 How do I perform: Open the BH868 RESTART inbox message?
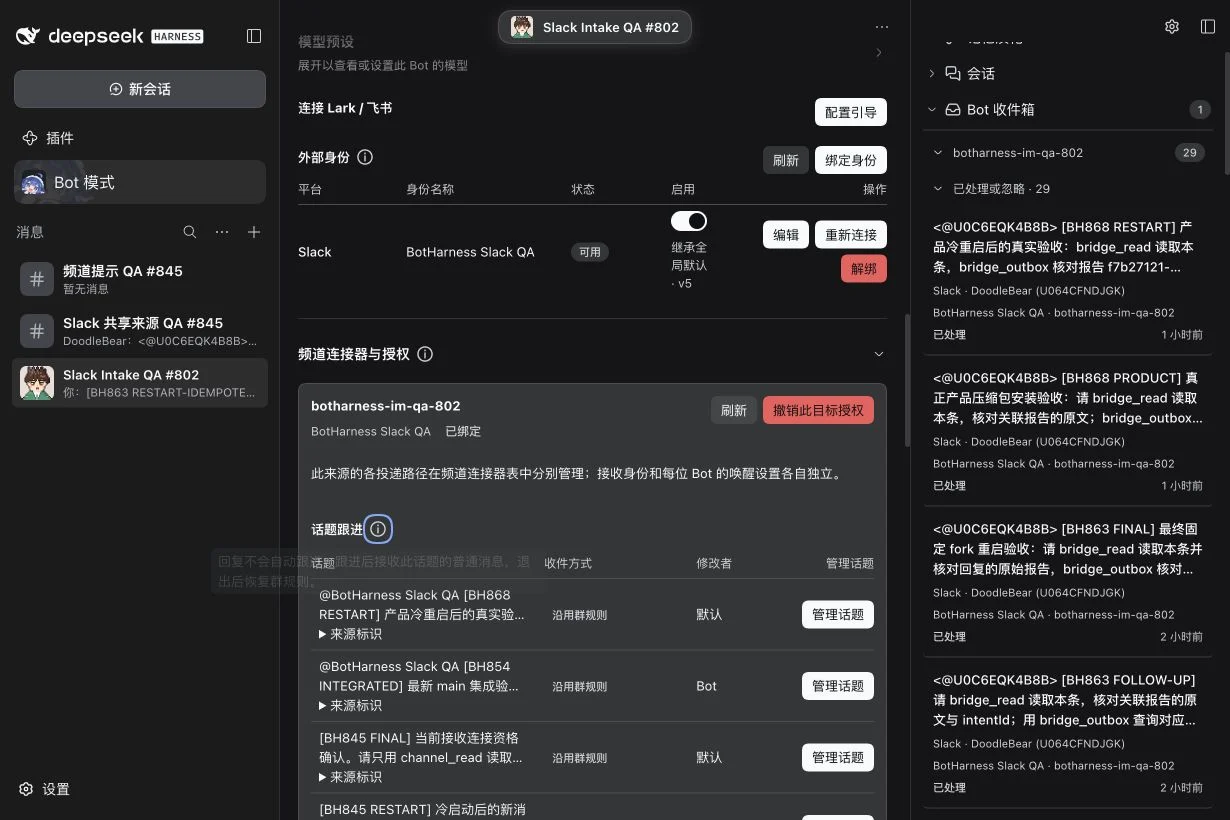click(1067, 280)
